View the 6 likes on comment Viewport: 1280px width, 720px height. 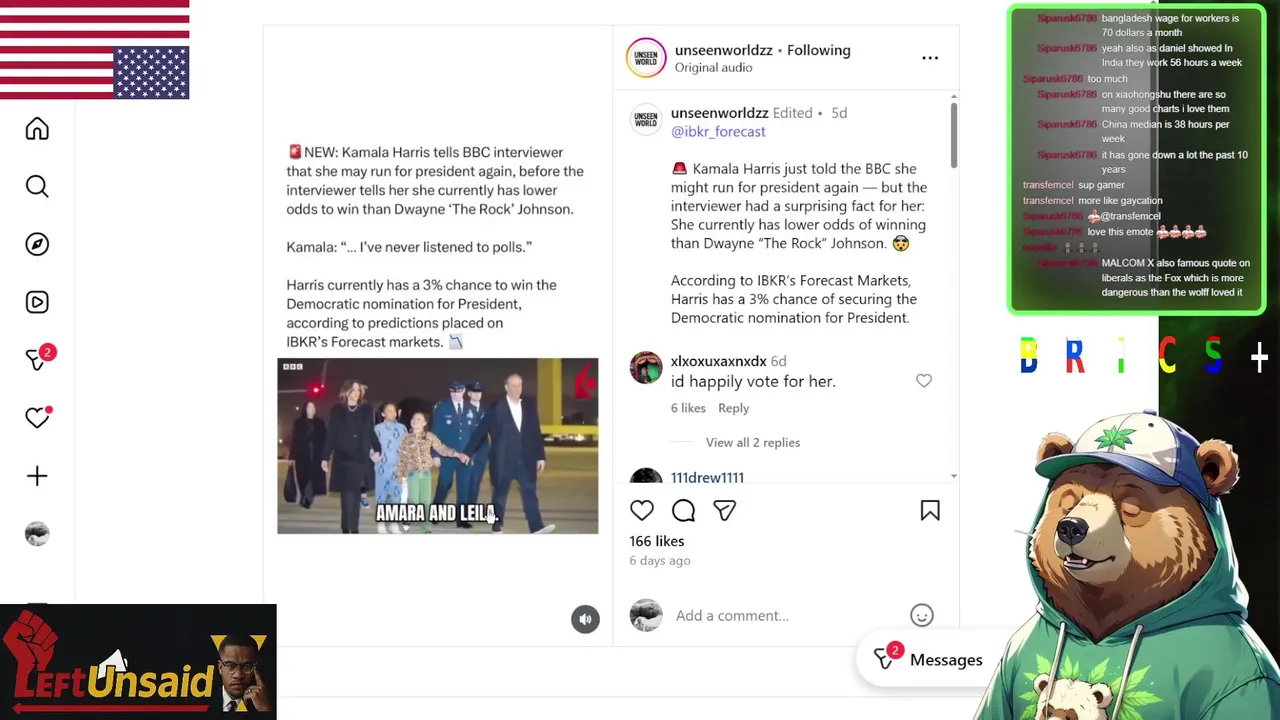click(x=688, y=408)
